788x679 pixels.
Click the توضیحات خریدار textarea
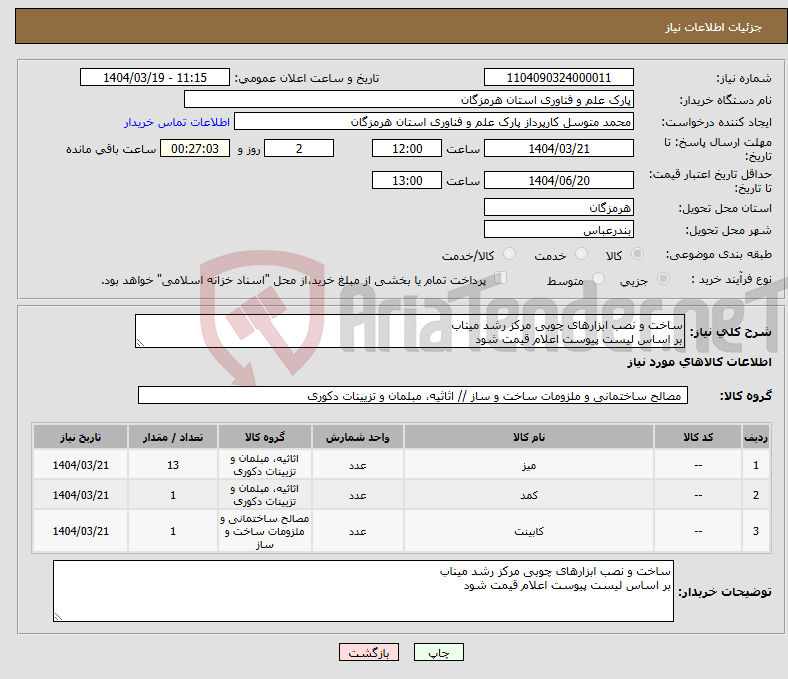pos(363,591)
